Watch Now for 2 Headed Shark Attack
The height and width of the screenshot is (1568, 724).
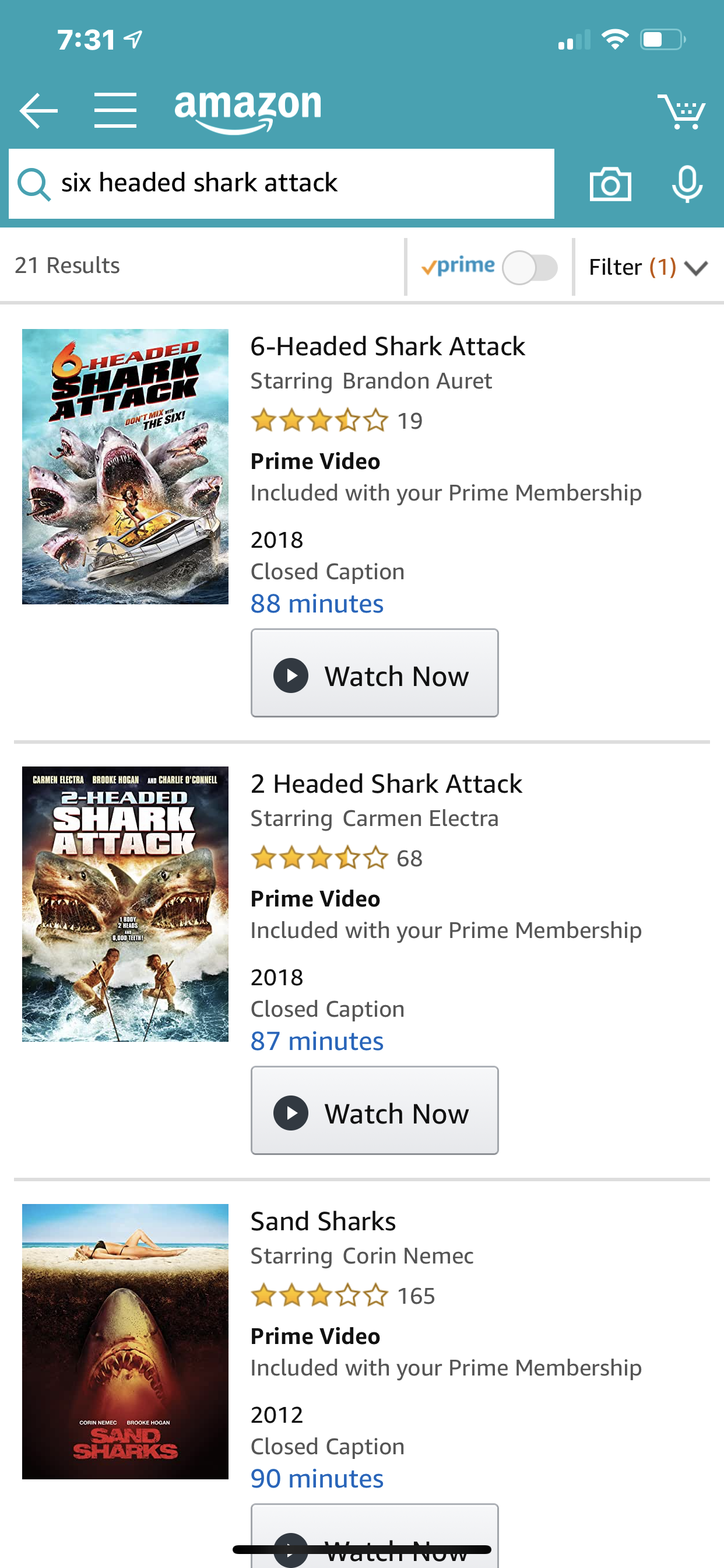click(374, 1110)
